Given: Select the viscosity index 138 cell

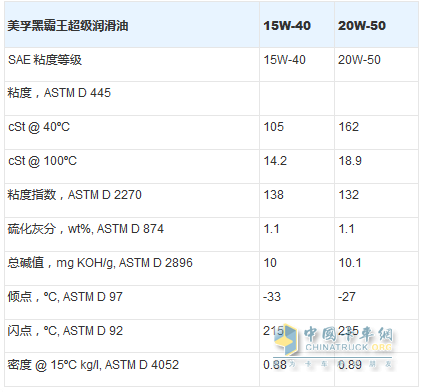Looking at the screenshot, I should (274, 195).
